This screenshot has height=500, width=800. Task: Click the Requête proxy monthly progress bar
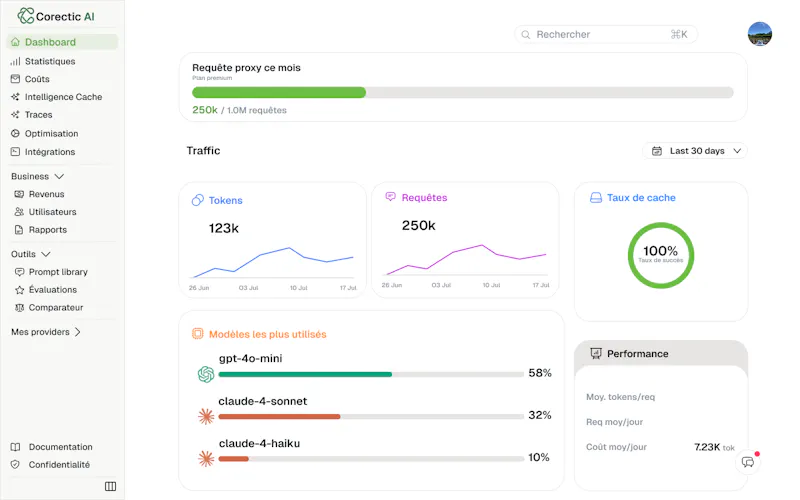click(463, 92)
